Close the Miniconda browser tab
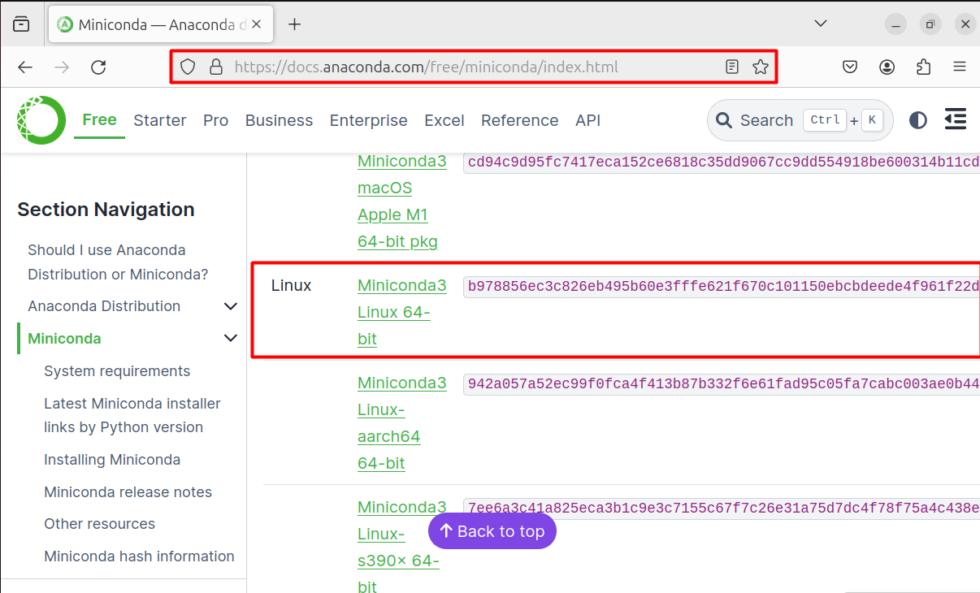 (256, 24)
